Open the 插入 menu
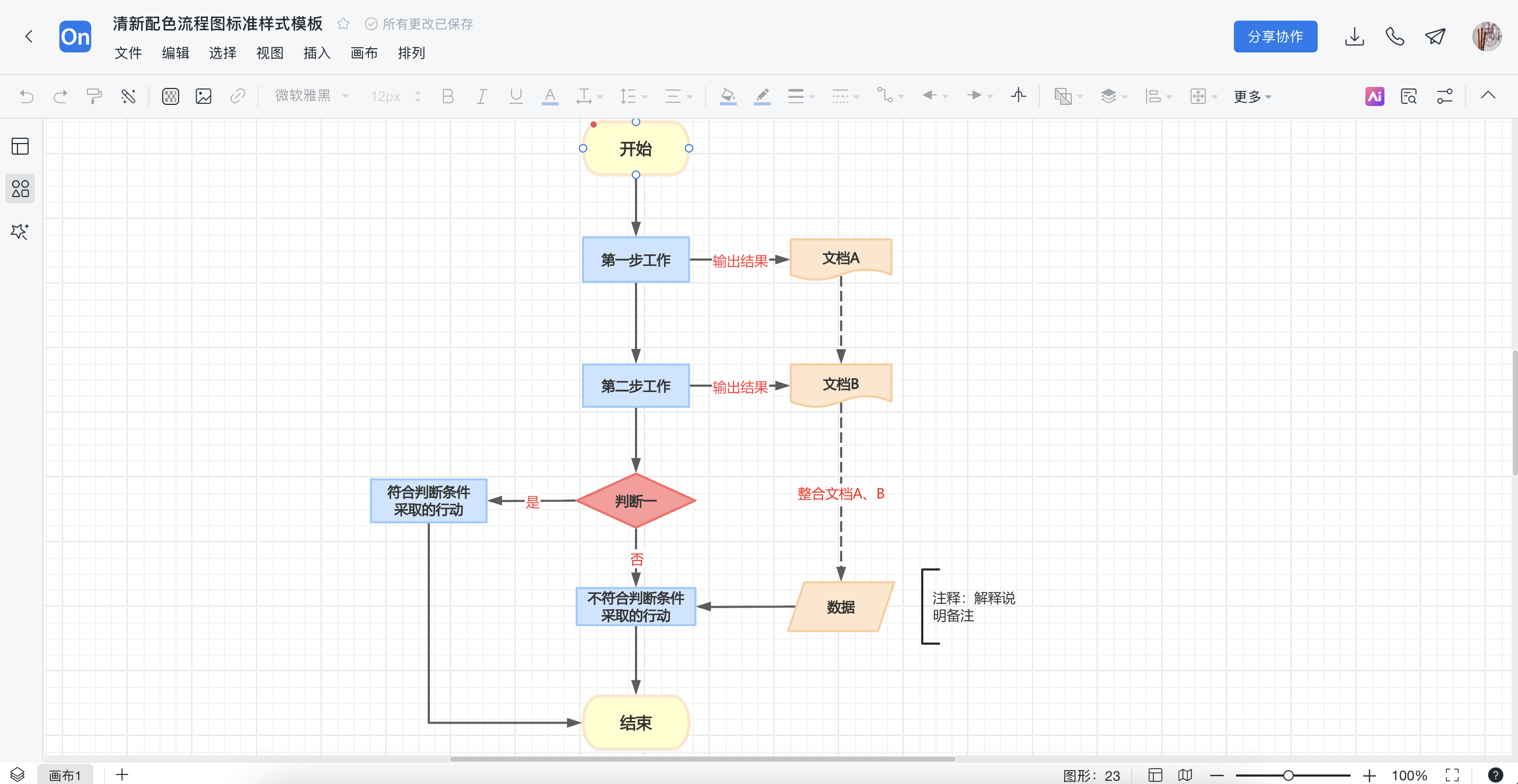Viewport: 1518px width, 784px height. [316, 53]
